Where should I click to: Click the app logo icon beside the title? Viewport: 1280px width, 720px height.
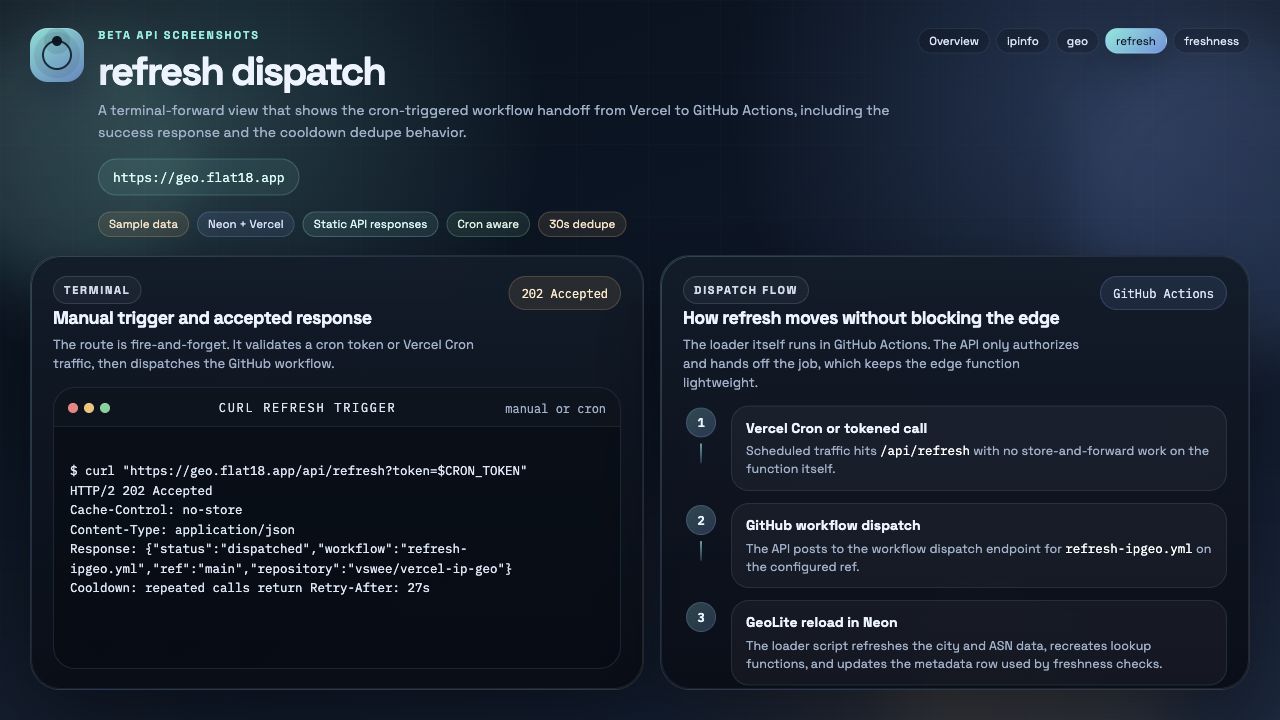point(57,55)
